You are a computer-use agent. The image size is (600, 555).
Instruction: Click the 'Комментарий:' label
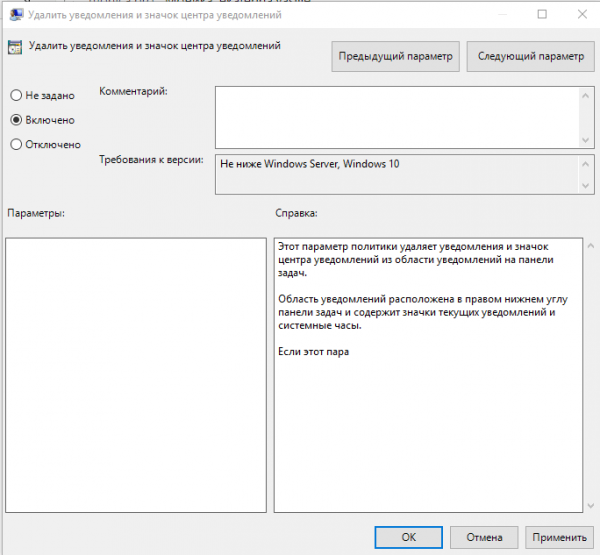click(x=133, y=91)
